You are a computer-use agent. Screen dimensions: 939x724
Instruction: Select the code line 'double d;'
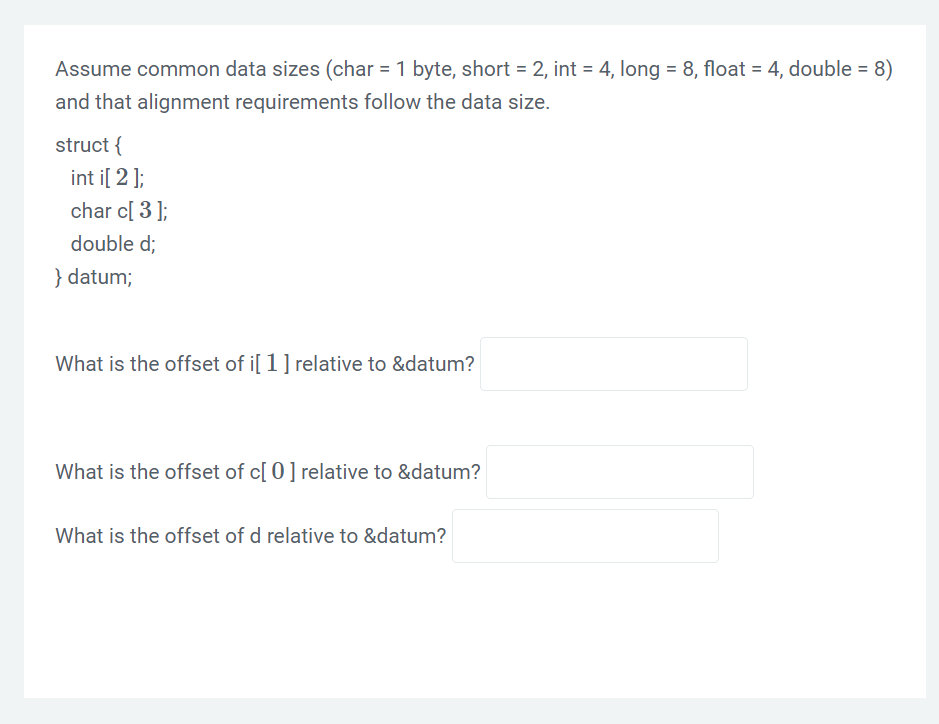(111, 243)
